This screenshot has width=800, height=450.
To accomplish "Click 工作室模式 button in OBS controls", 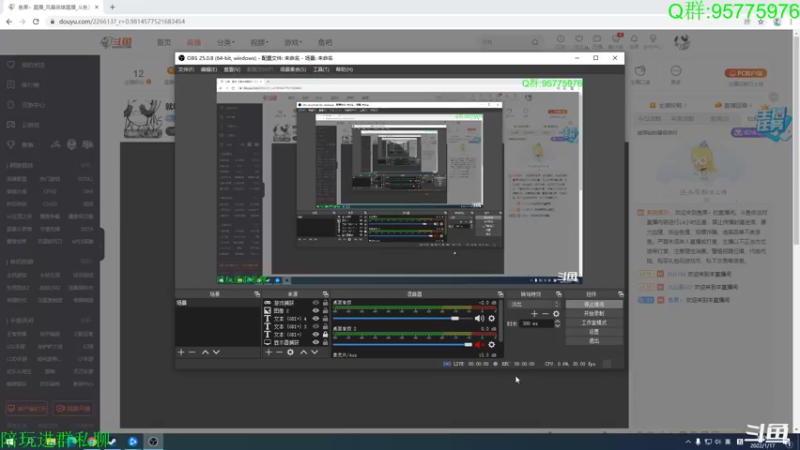I will point(594,322).
